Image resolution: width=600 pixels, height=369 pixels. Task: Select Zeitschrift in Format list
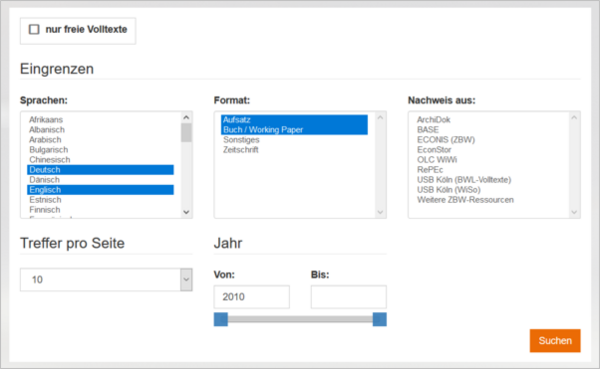(294, 150)
